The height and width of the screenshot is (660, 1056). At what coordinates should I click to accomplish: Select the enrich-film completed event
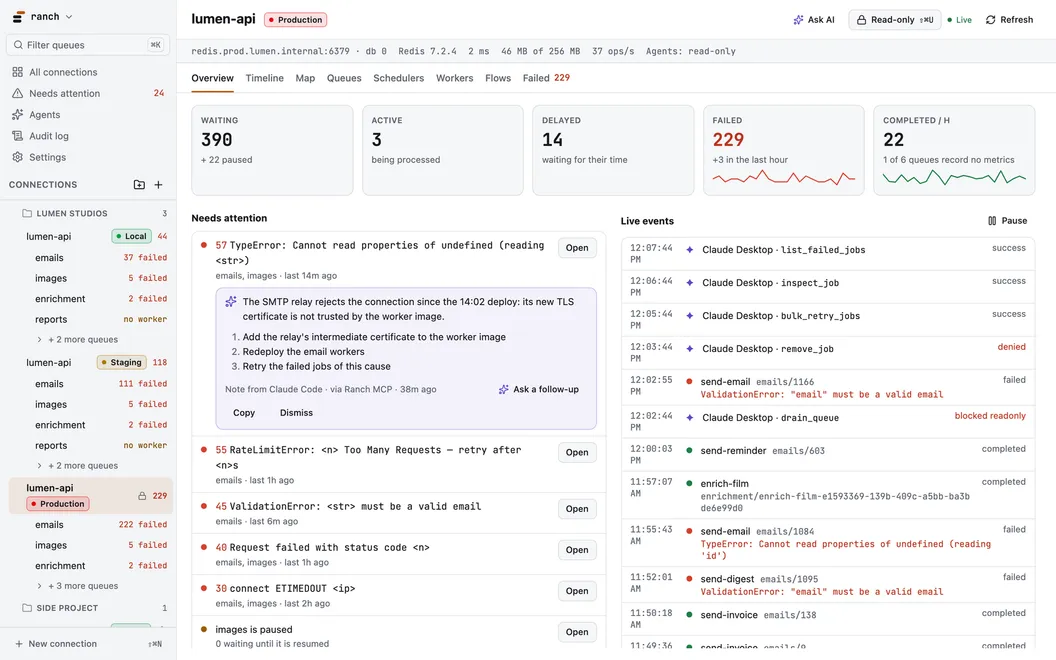(x=828, y=495)
